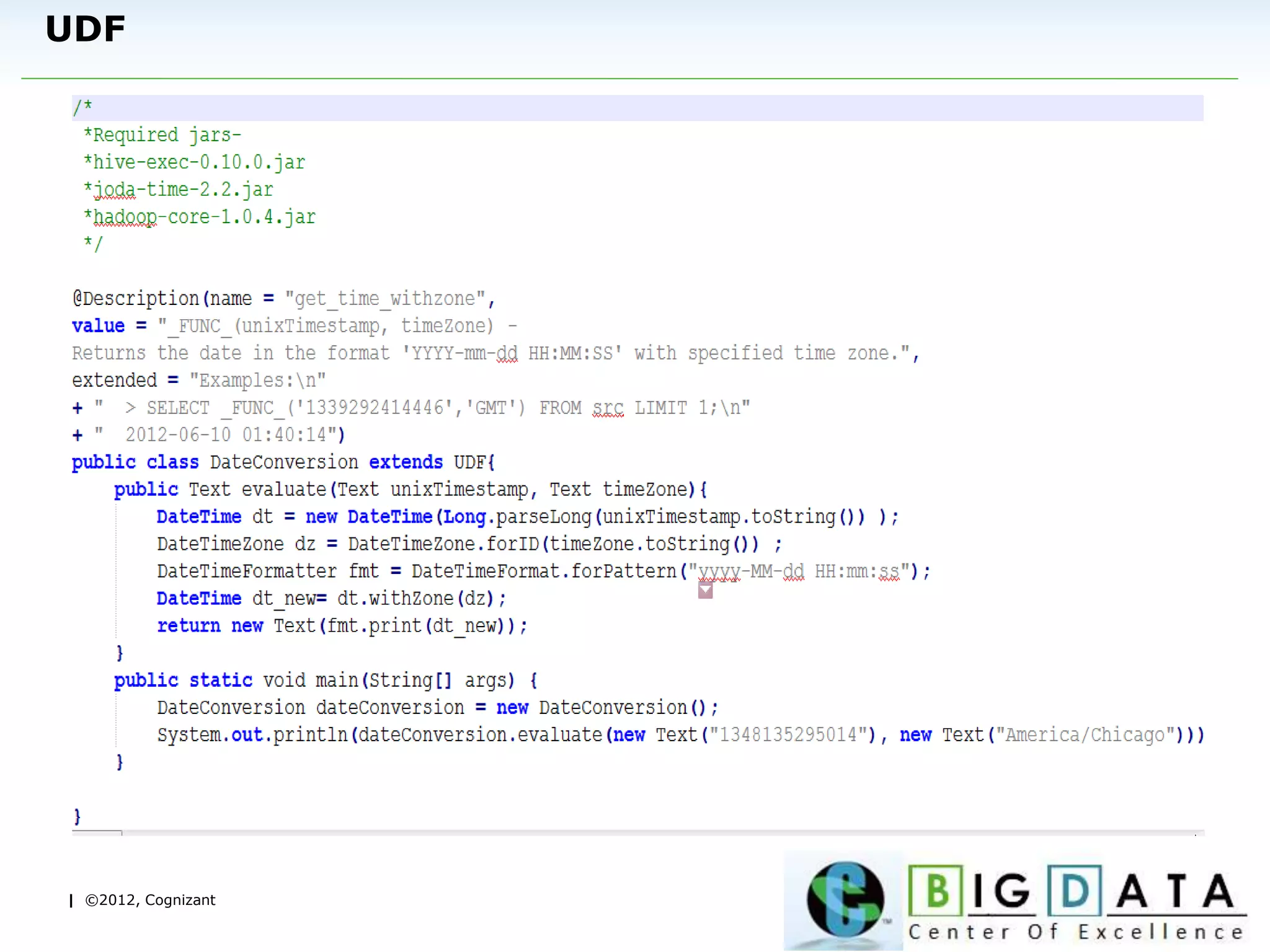Click the misspelled word joda in comment
This screenshot has width=1270, height=952.
[114, 190]
